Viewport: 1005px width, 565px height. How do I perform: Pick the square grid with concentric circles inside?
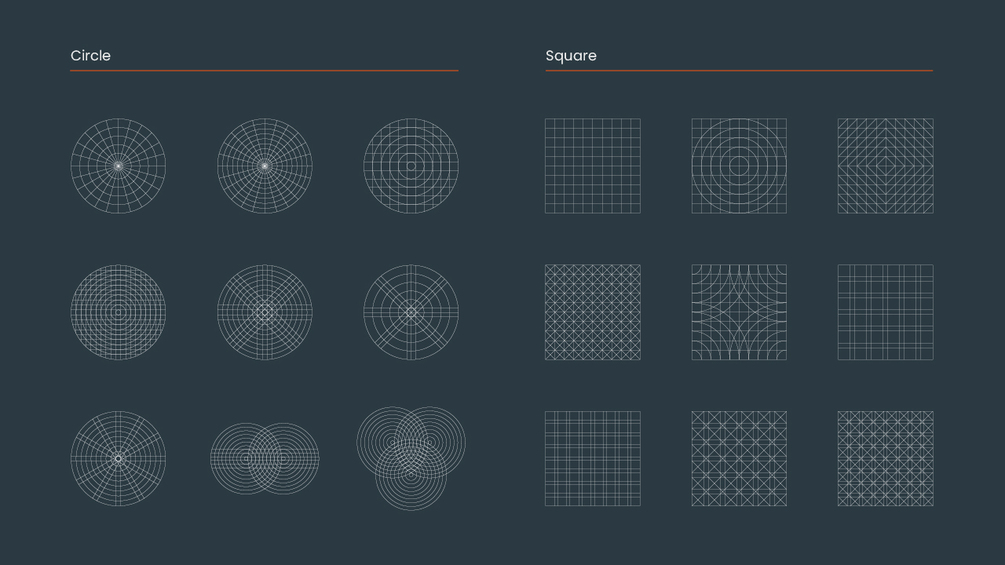click(739, 166)
